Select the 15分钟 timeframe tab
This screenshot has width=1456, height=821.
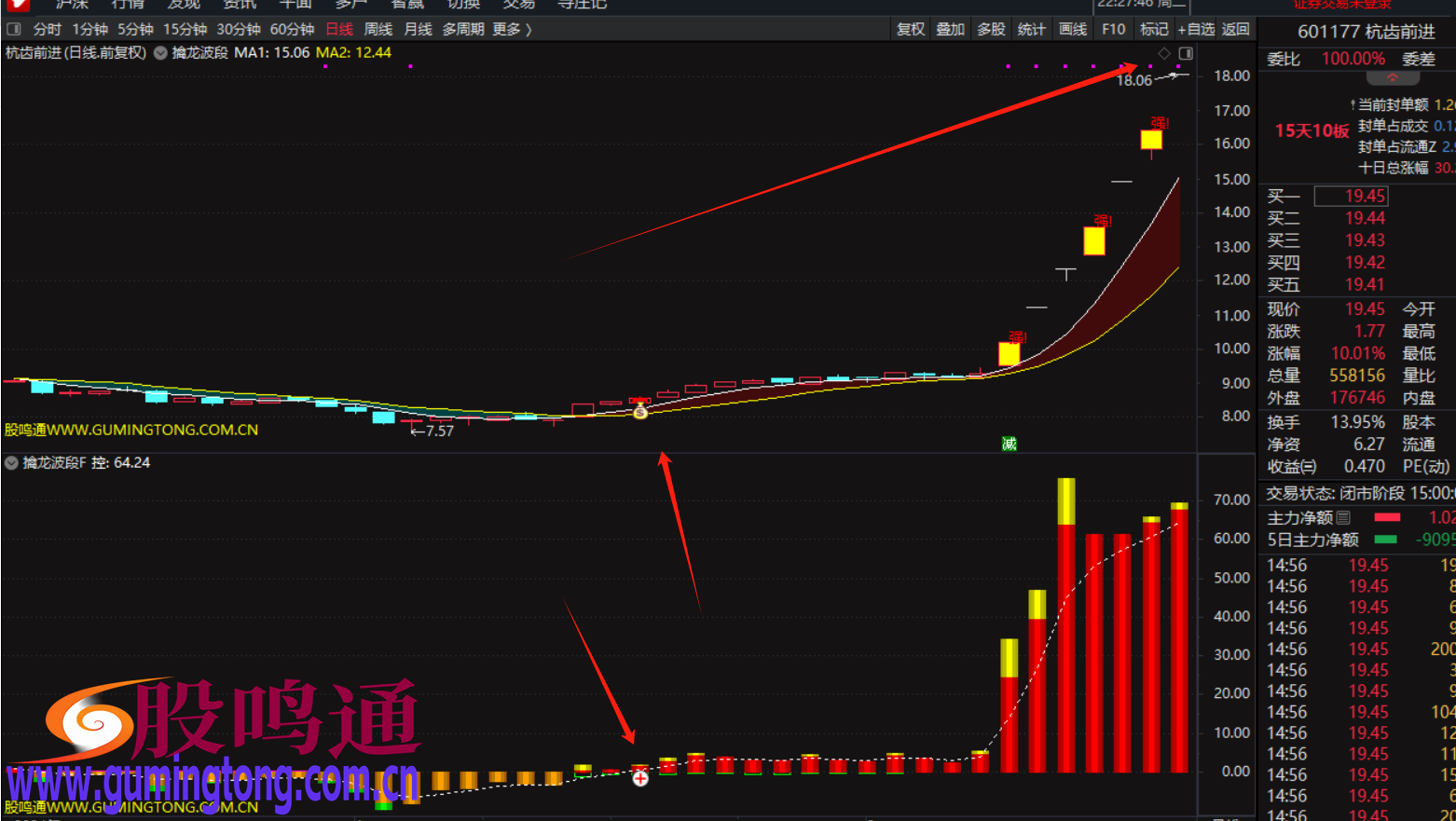point(185,29)
